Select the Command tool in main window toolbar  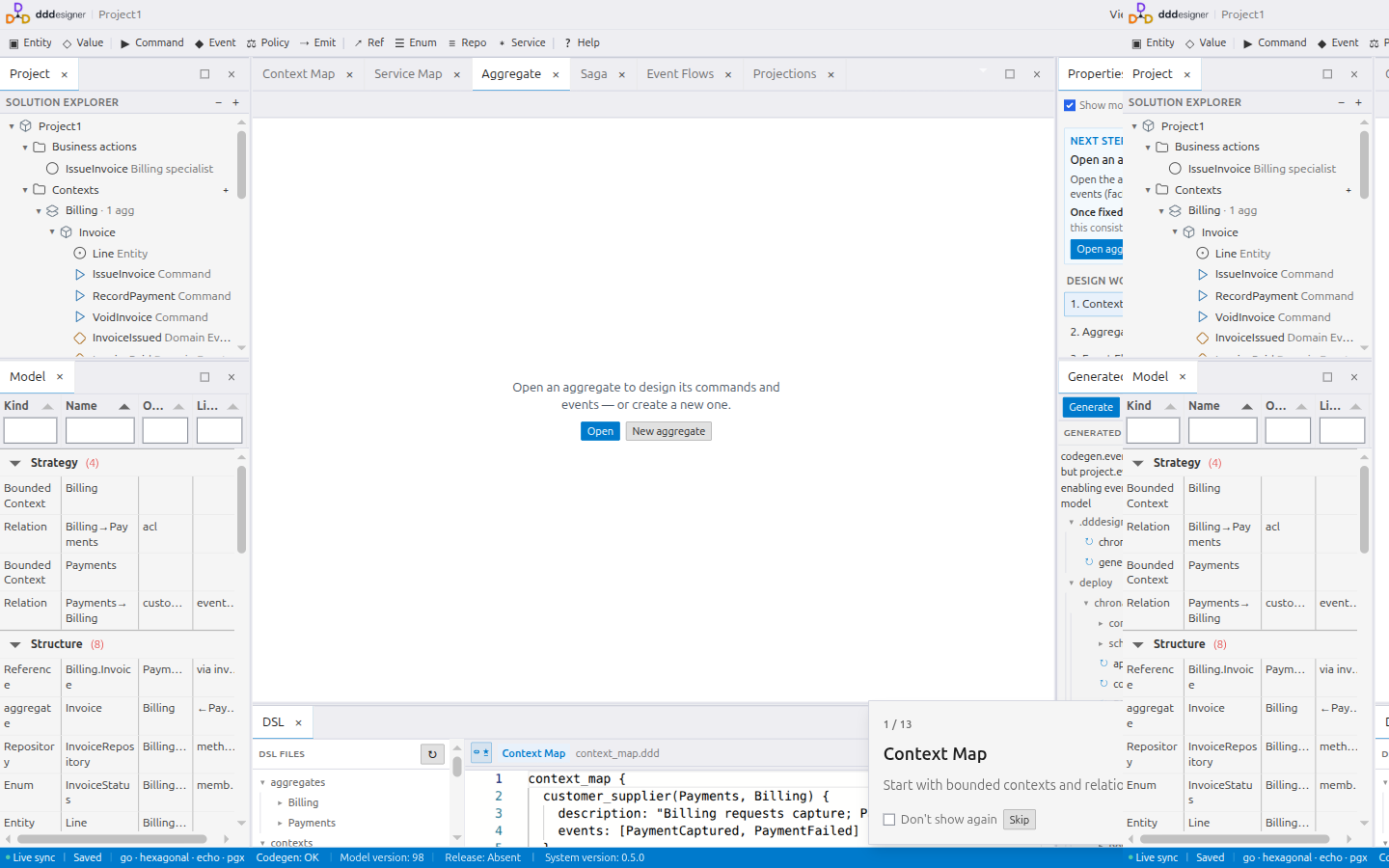[x=152, y=42]
